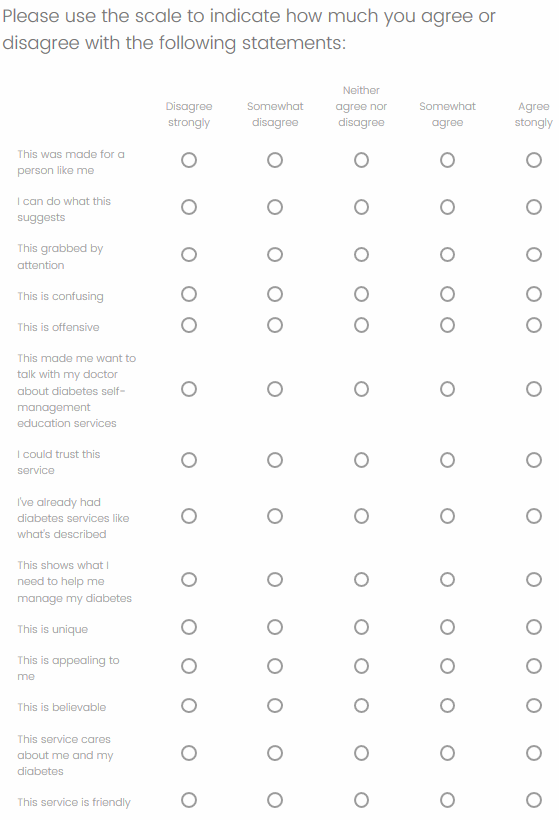
Task: Select Disagree strongly for 'This was made for a person like me'
Action: tap(189, 160)
